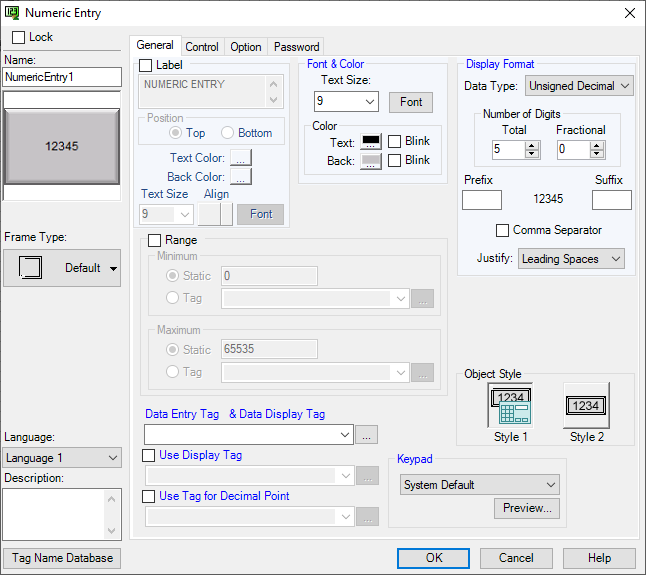This screenshot has height=575, width=646.
Task: Open the text color picker swatch
Action: click(370, 142)
